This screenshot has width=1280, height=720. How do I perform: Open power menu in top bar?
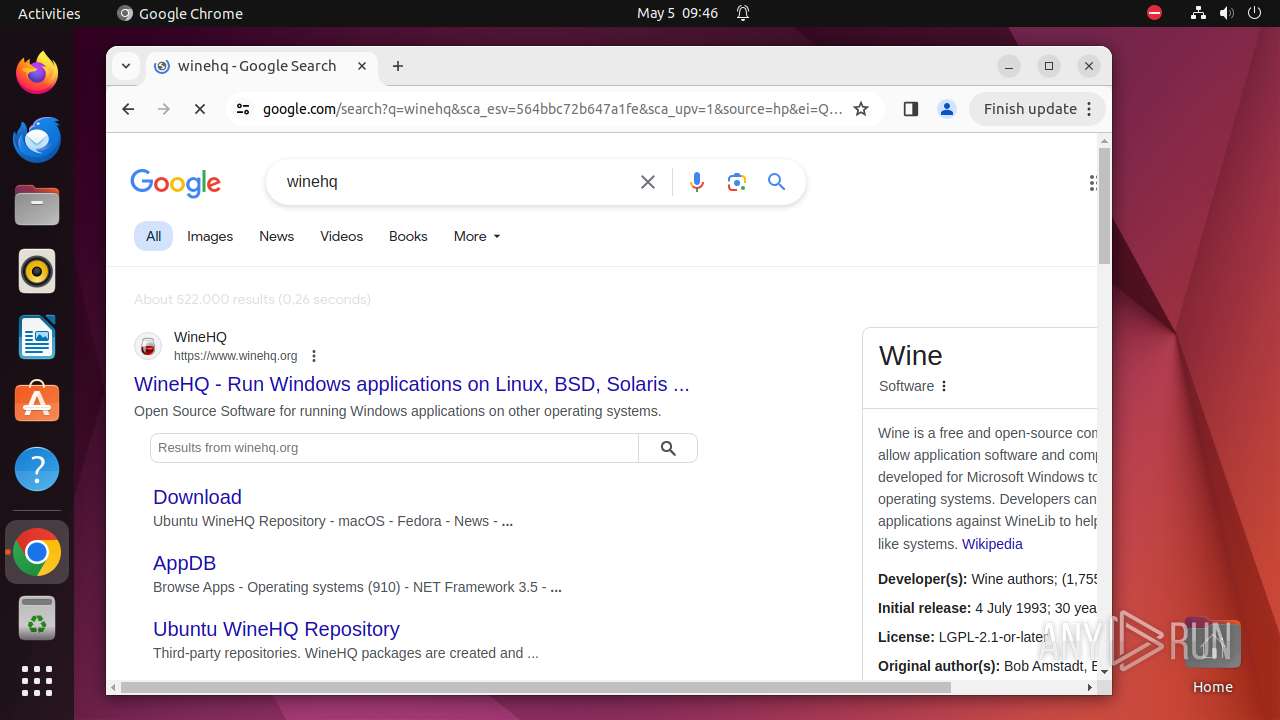coord(1253,13)
